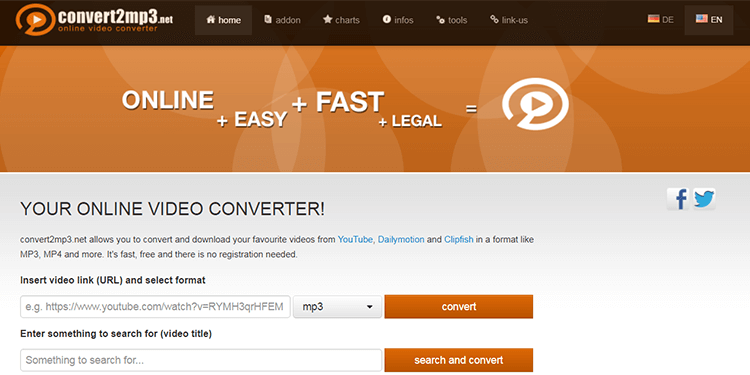750x375 pixels.
Task: Open the link-us page
Action: coord(509,20)
